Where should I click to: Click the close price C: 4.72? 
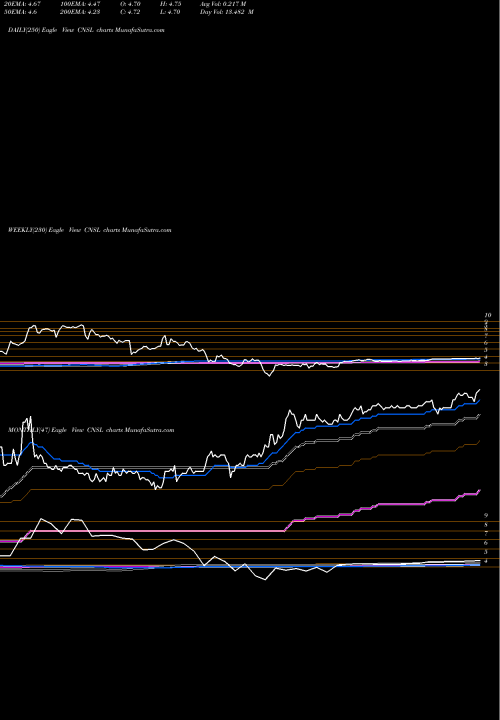click(x=131, y=12)
